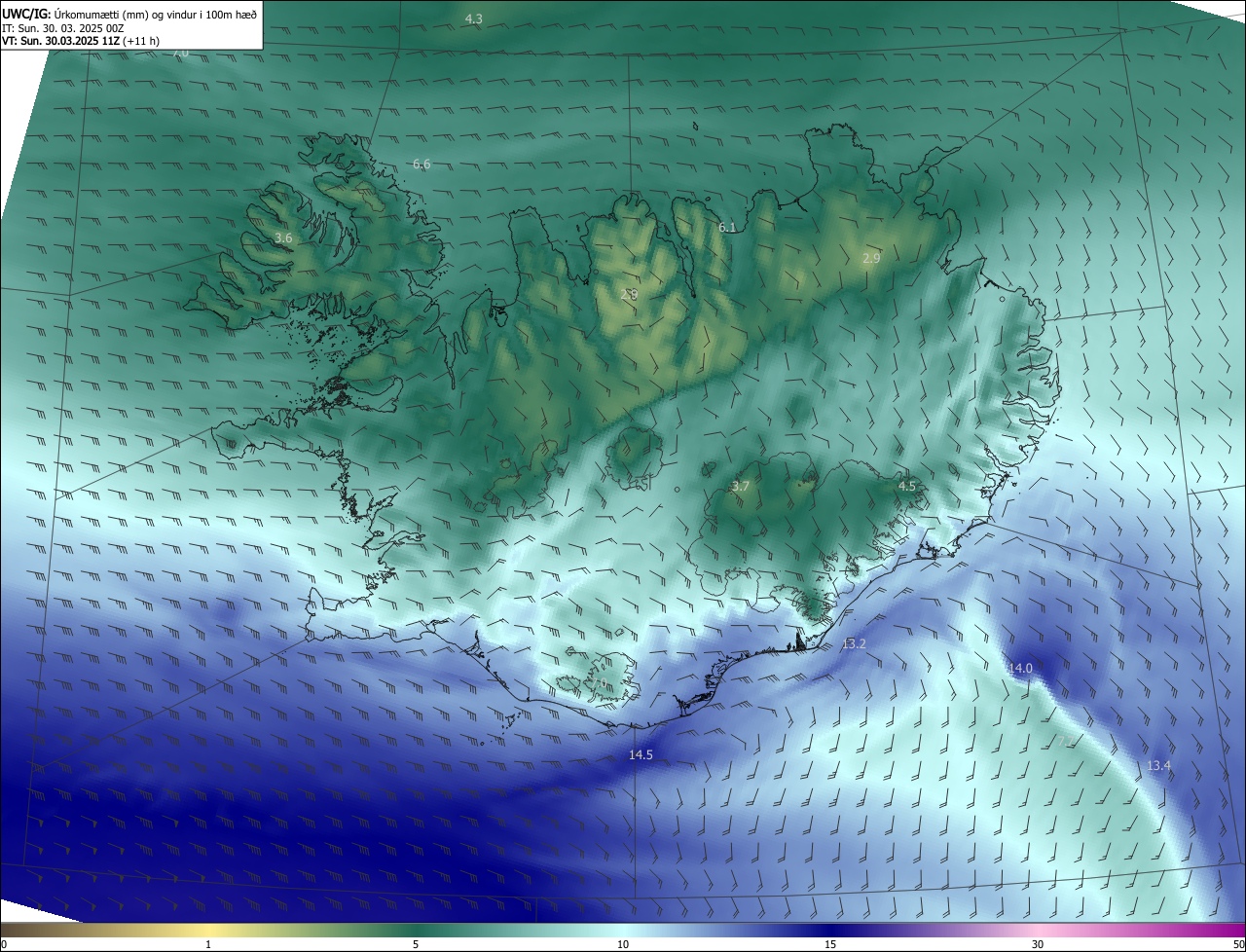Click the 3.6 value over the Westfjords
The width and height of the screenshot is (1246, 952).
[283, 238]
